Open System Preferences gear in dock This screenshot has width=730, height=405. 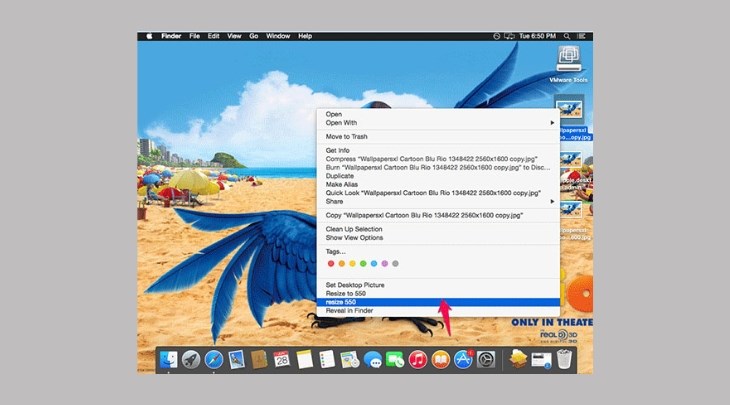click(487, 359)
